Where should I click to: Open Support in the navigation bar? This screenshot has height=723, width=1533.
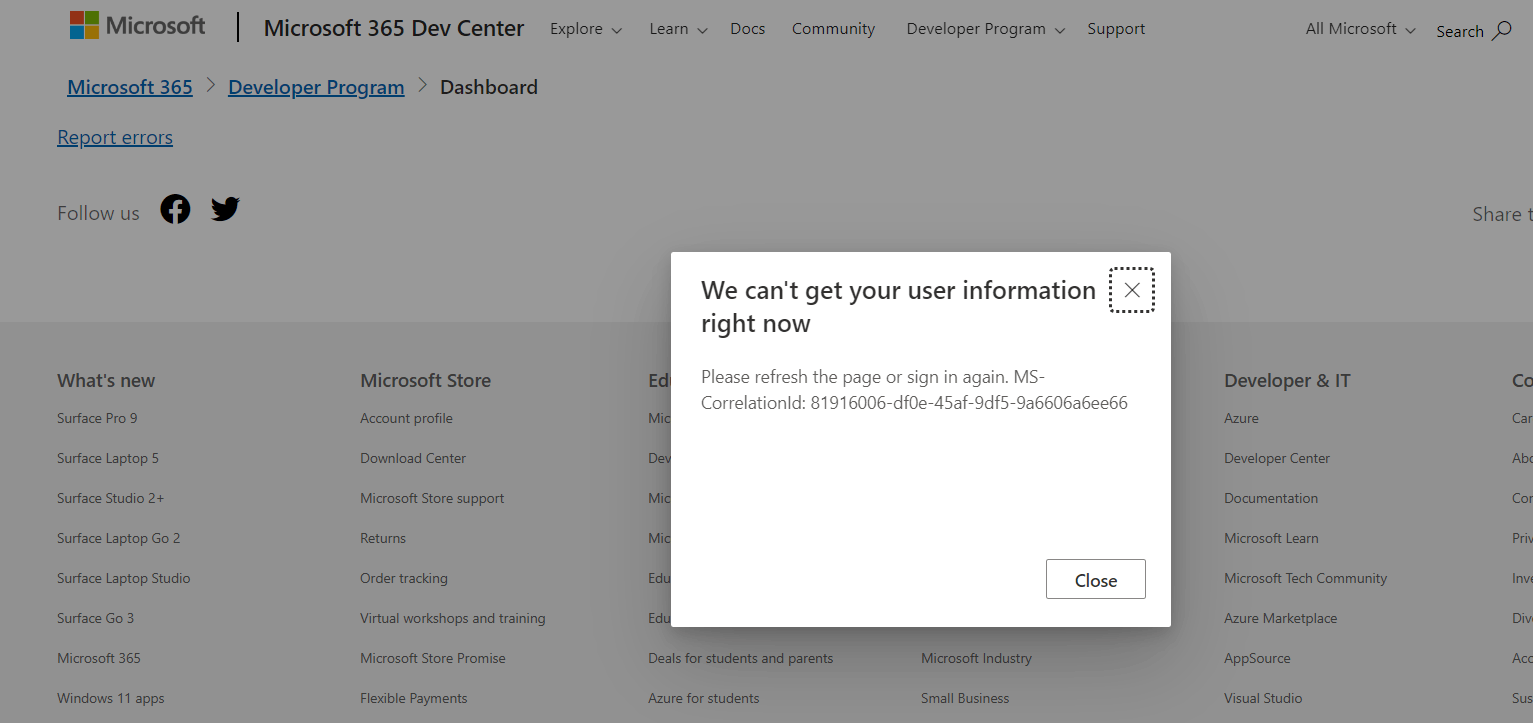(x=1116, y=29)
